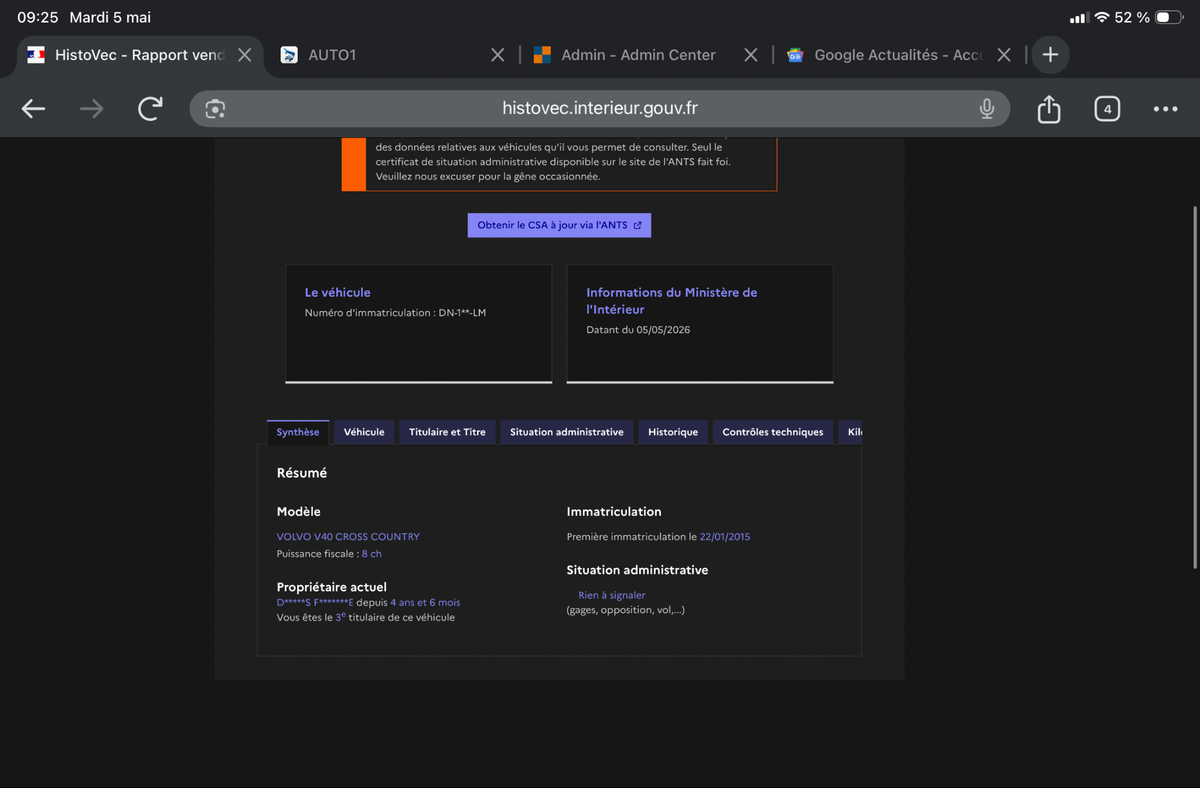Show open tabs via the 4 counter icon
Screen dimensions: 1200x788
click(x=1107, y=109)
